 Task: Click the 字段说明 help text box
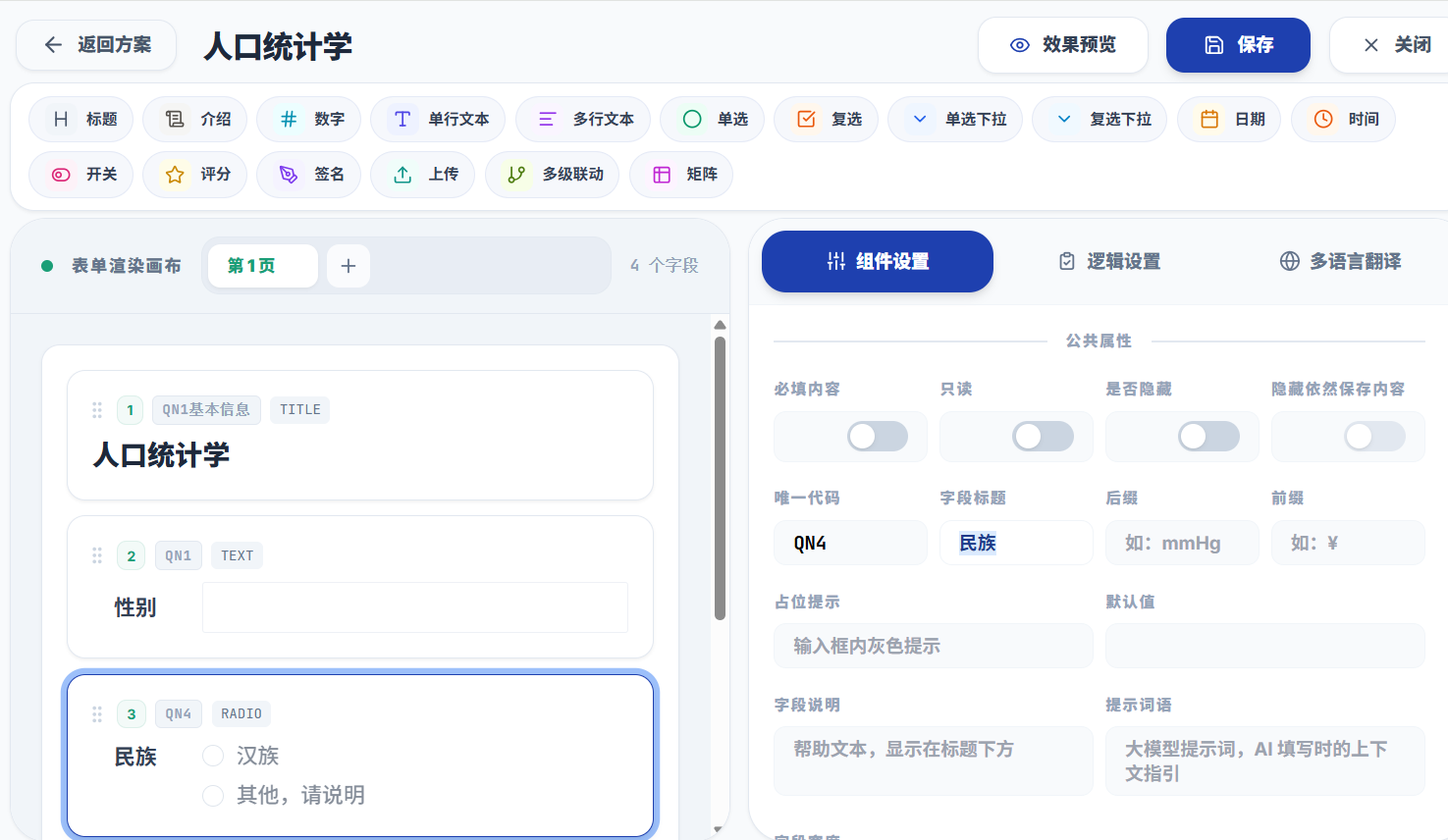pyautogui.click(x=934, y=761)
